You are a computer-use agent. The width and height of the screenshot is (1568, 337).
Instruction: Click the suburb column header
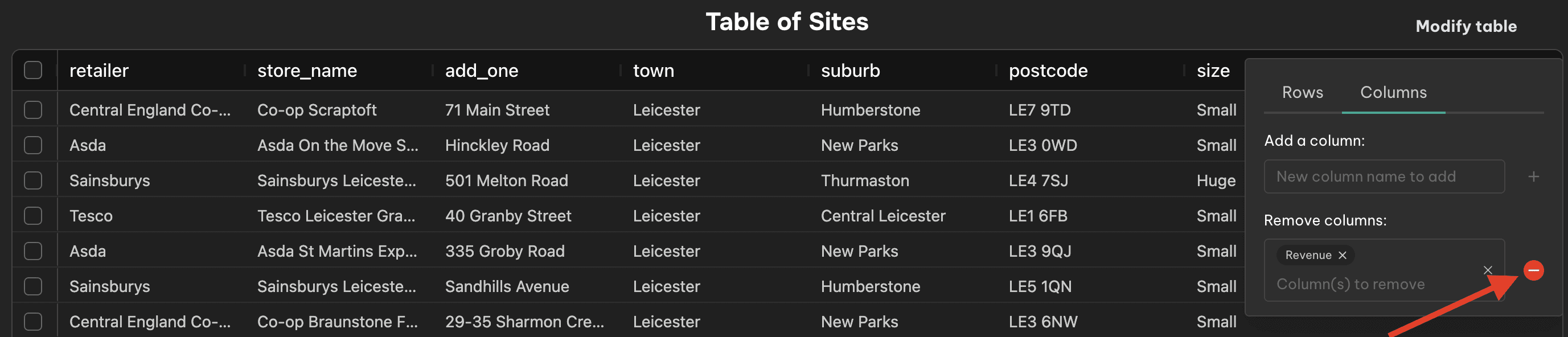[x=849, y=71]
